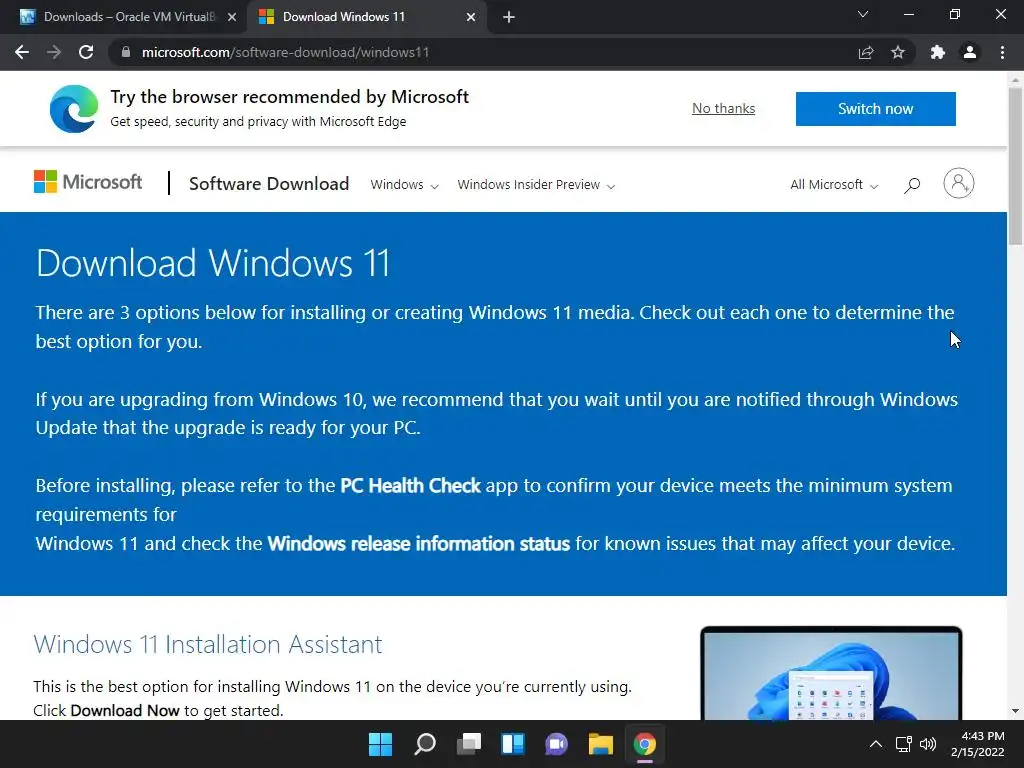Open the network tray icon
Image resolution: width=1024 pixels, height=768 pixels.
coord(904,744)
